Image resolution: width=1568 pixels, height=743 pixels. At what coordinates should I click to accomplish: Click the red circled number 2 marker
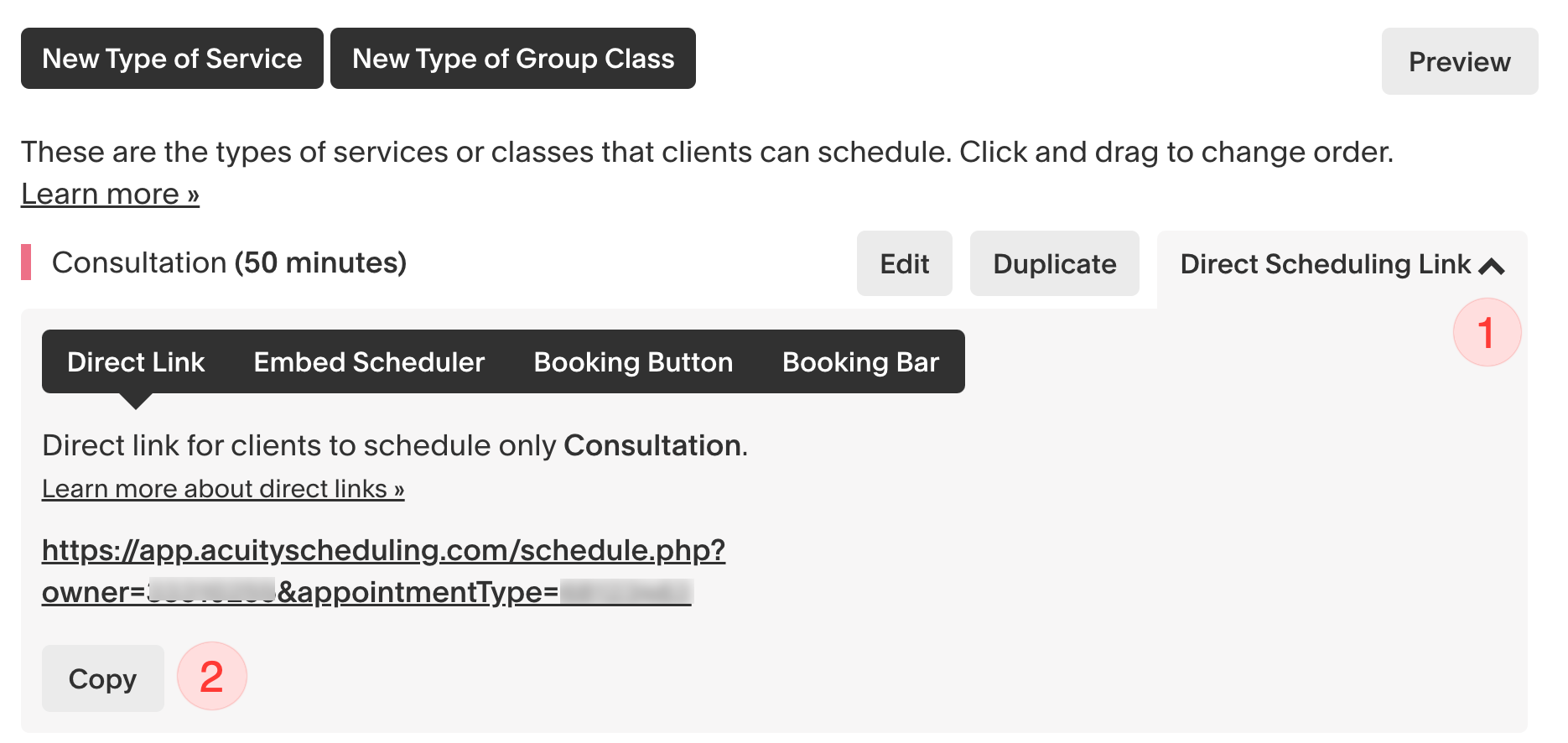[x=212, y=676]
